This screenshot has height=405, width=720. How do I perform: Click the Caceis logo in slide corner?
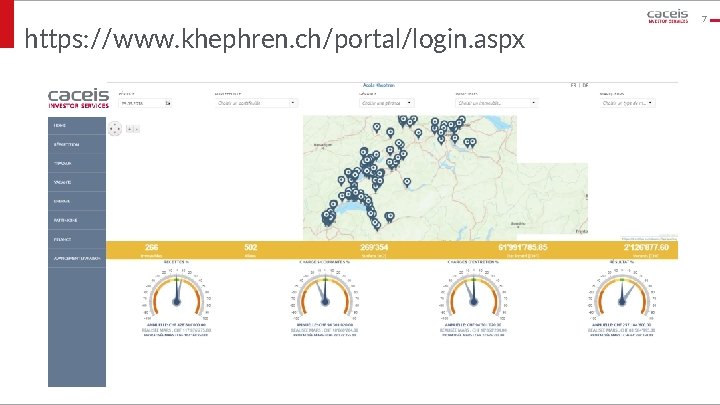(668, 16)
